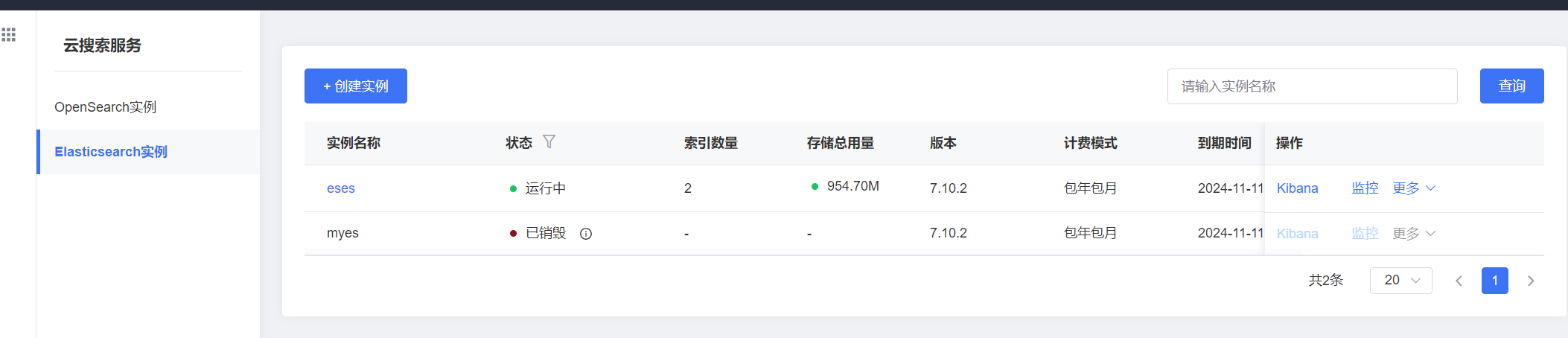Click the 创建实例 button

tap(356, 86)
